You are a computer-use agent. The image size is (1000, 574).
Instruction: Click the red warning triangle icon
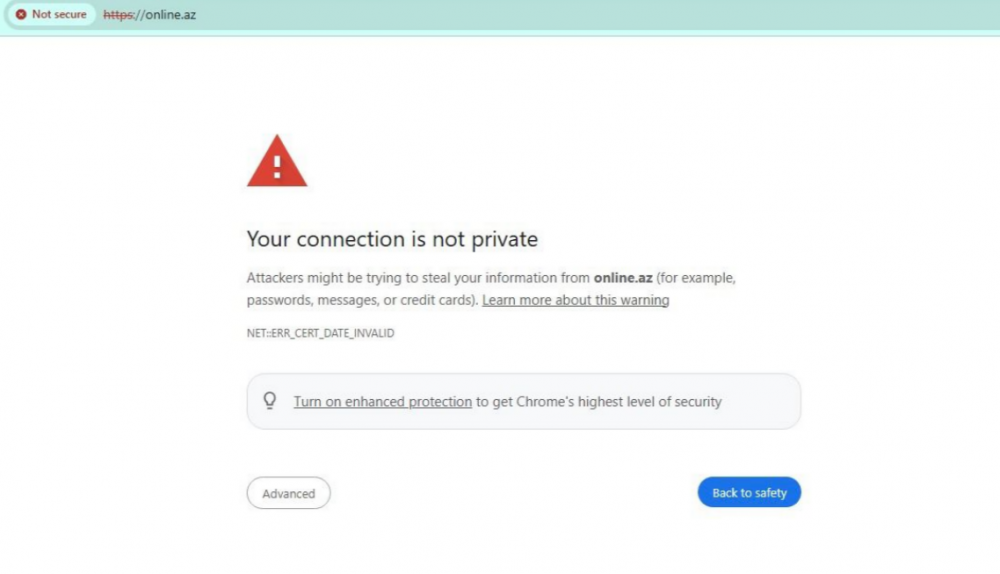click(x=277, y=162)
